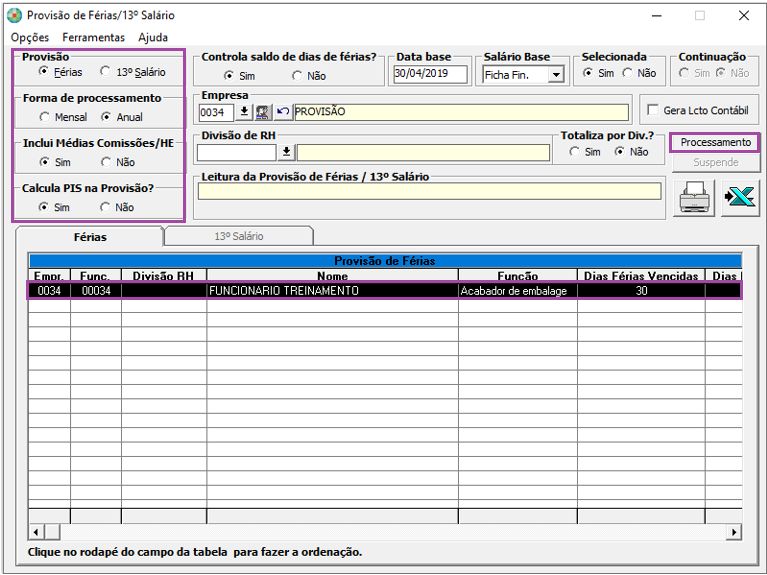Click the Empresa undo arrow icon
This screenshot has width=767, height=575.
283,112
